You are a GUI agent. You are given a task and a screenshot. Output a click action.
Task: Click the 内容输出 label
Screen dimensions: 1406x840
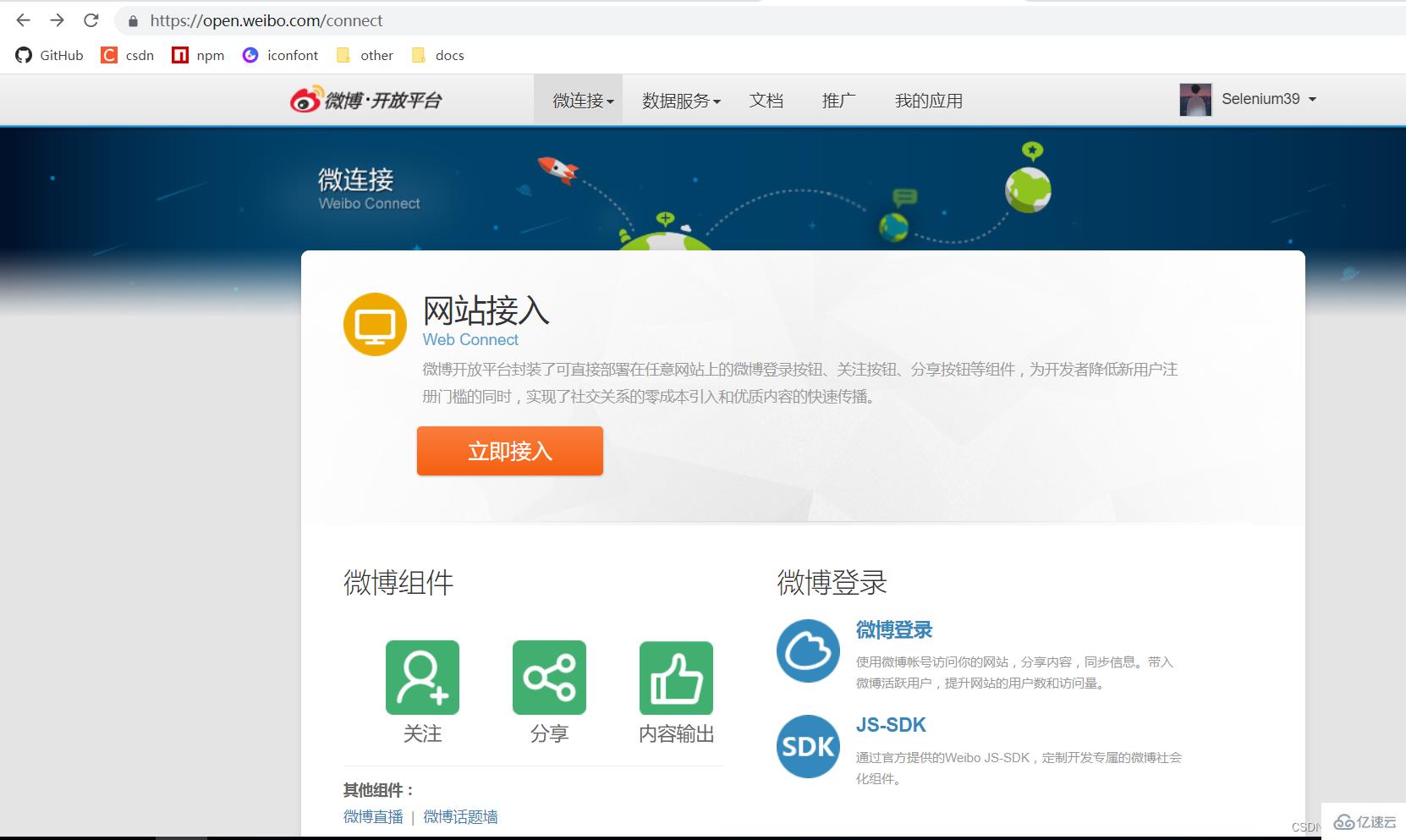pyautogui.click(x=676, y=733)
